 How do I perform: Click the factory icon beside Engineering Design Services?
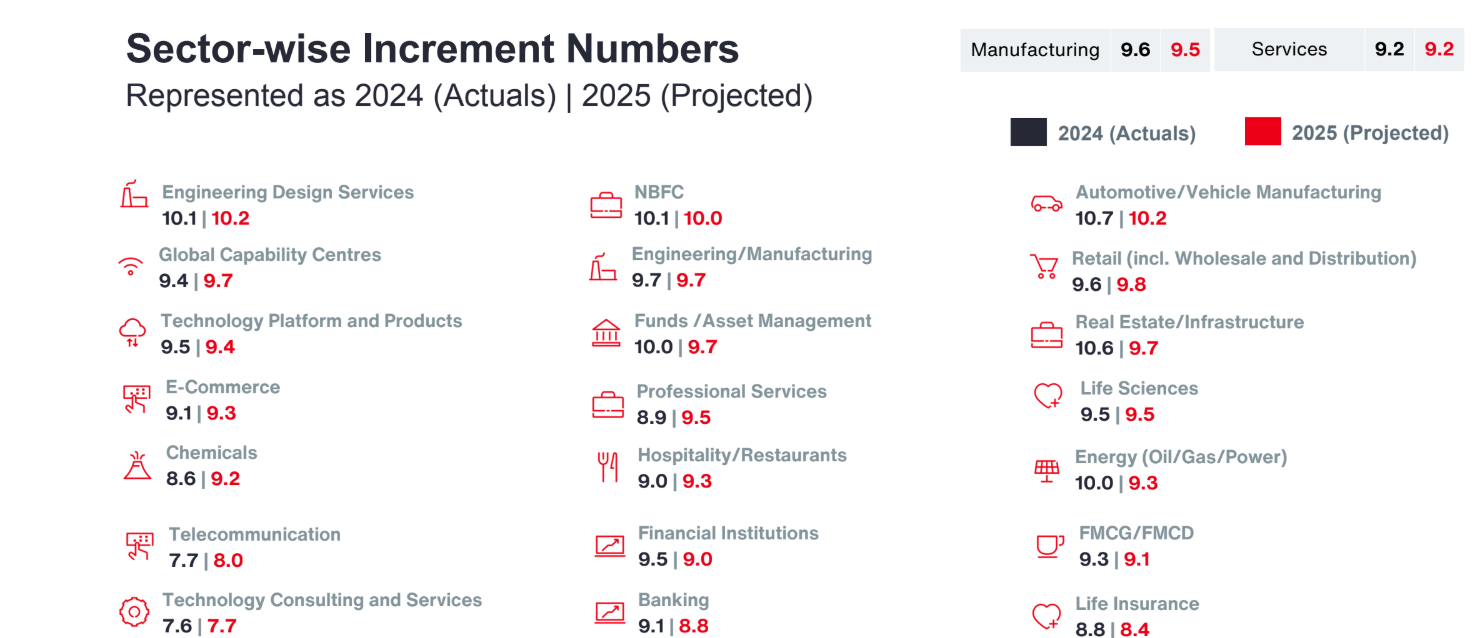(x=134, y=194)
